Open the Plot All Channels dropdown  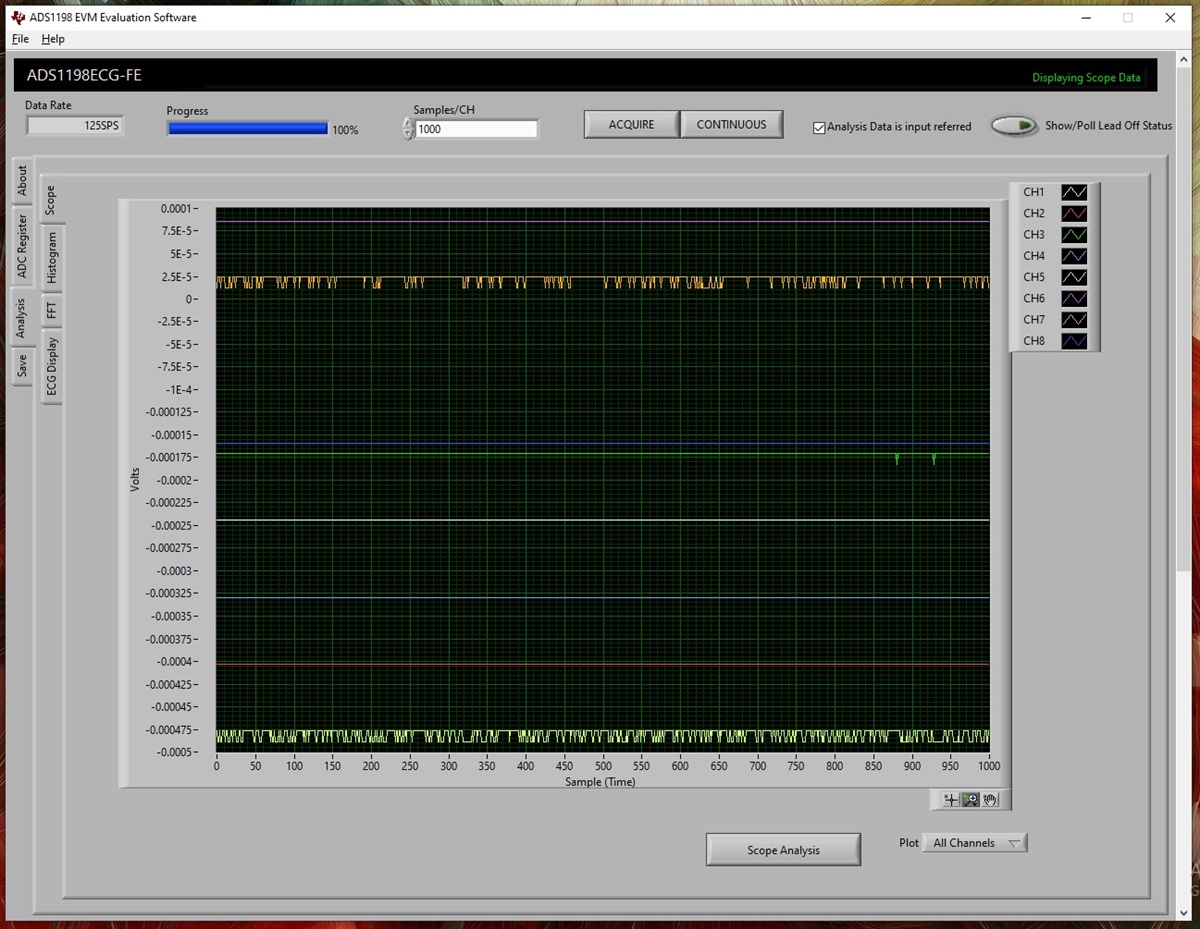point(974,843)
